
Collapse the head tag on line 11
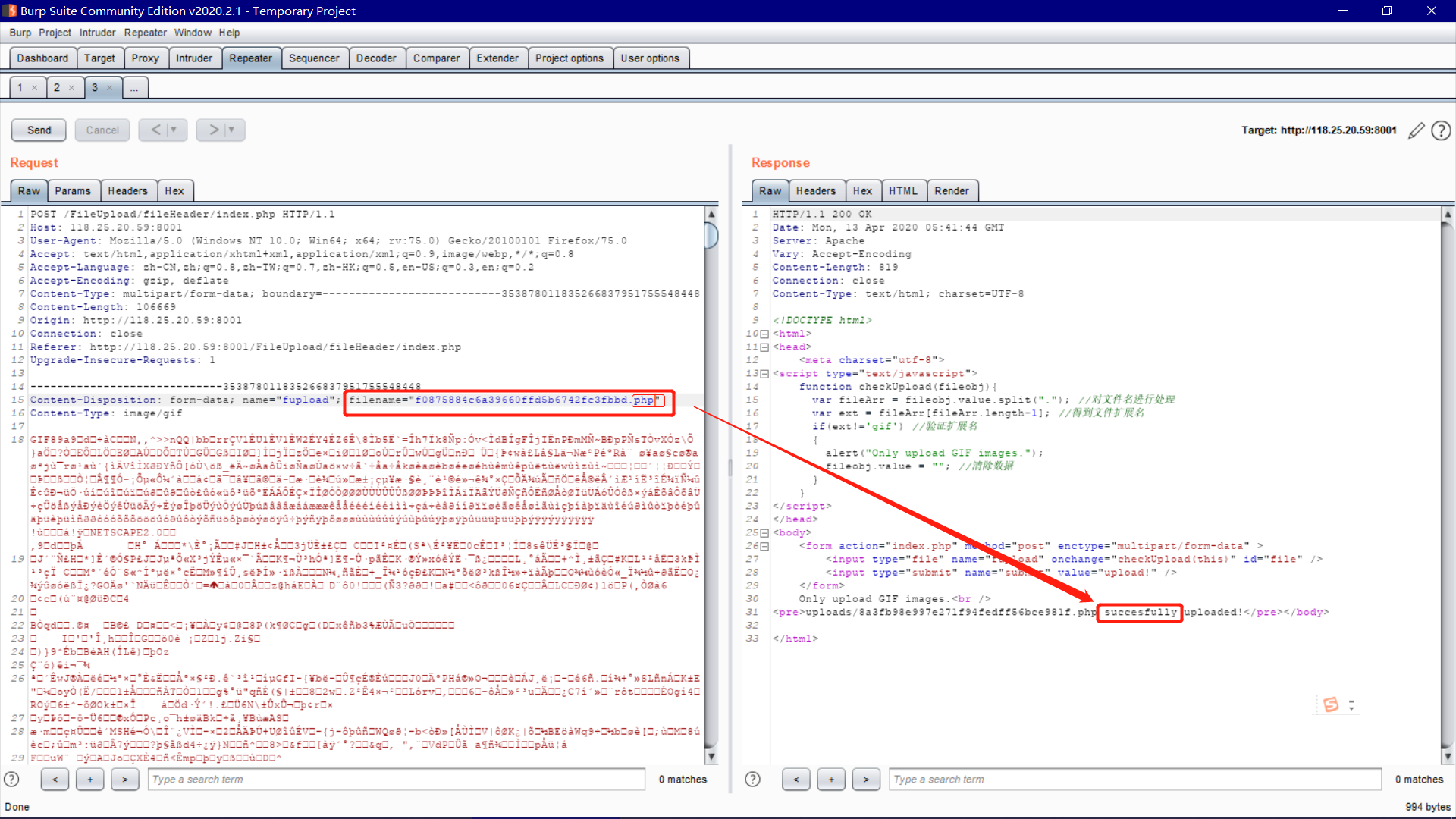pyautogui.click(x=764, y=347)
